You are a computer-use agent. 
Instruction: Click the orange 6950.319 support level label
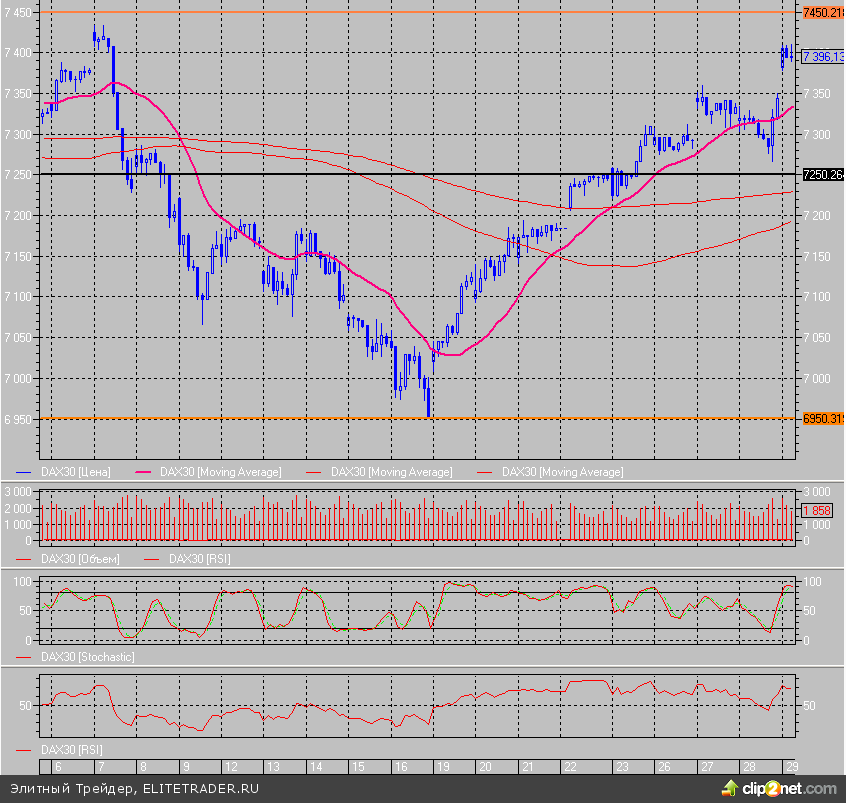point(822,419)
